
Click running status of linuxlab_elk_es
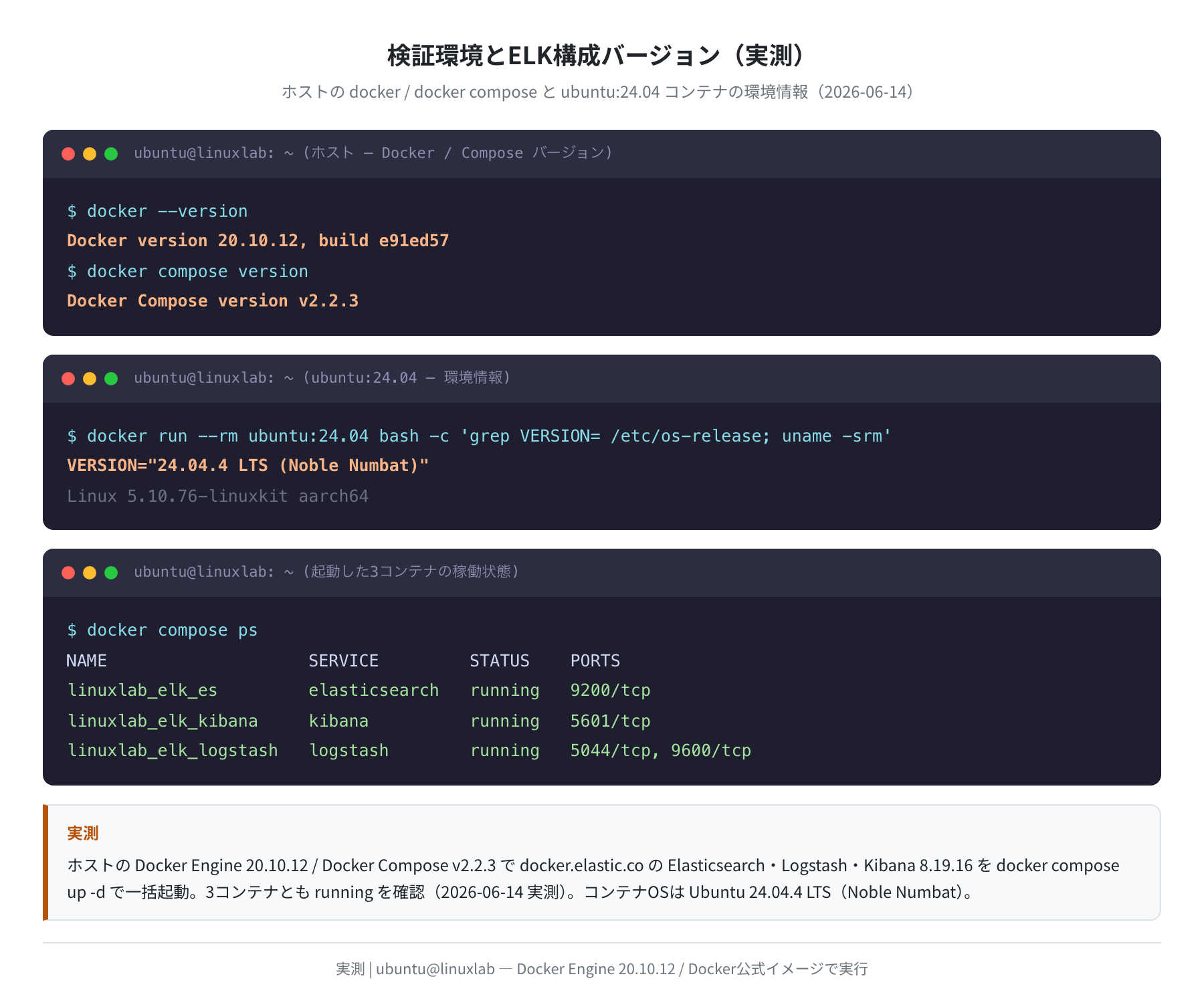pyautogui.click(x=504, y=691)
